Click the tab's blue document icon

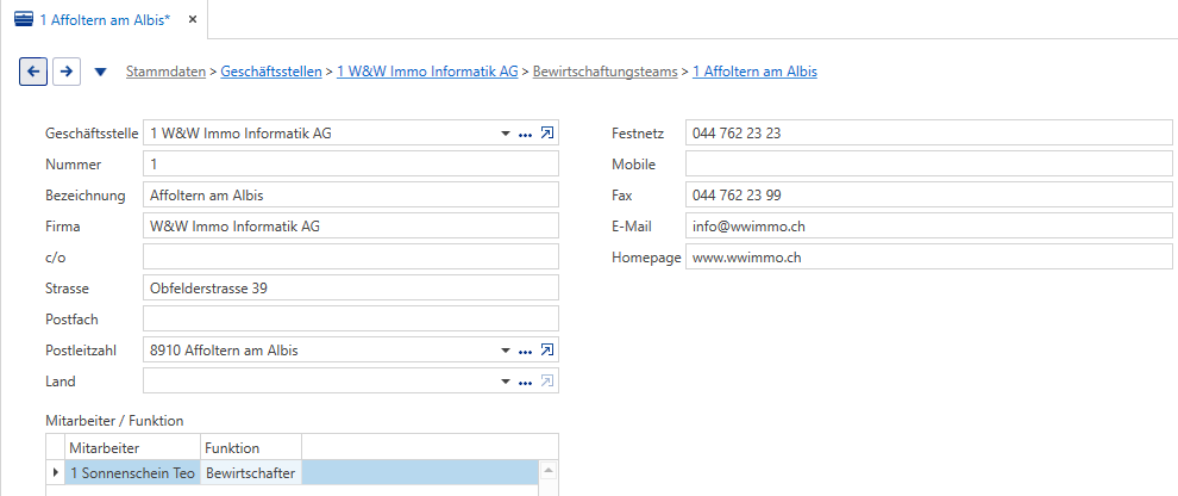[x=24, y=20]
